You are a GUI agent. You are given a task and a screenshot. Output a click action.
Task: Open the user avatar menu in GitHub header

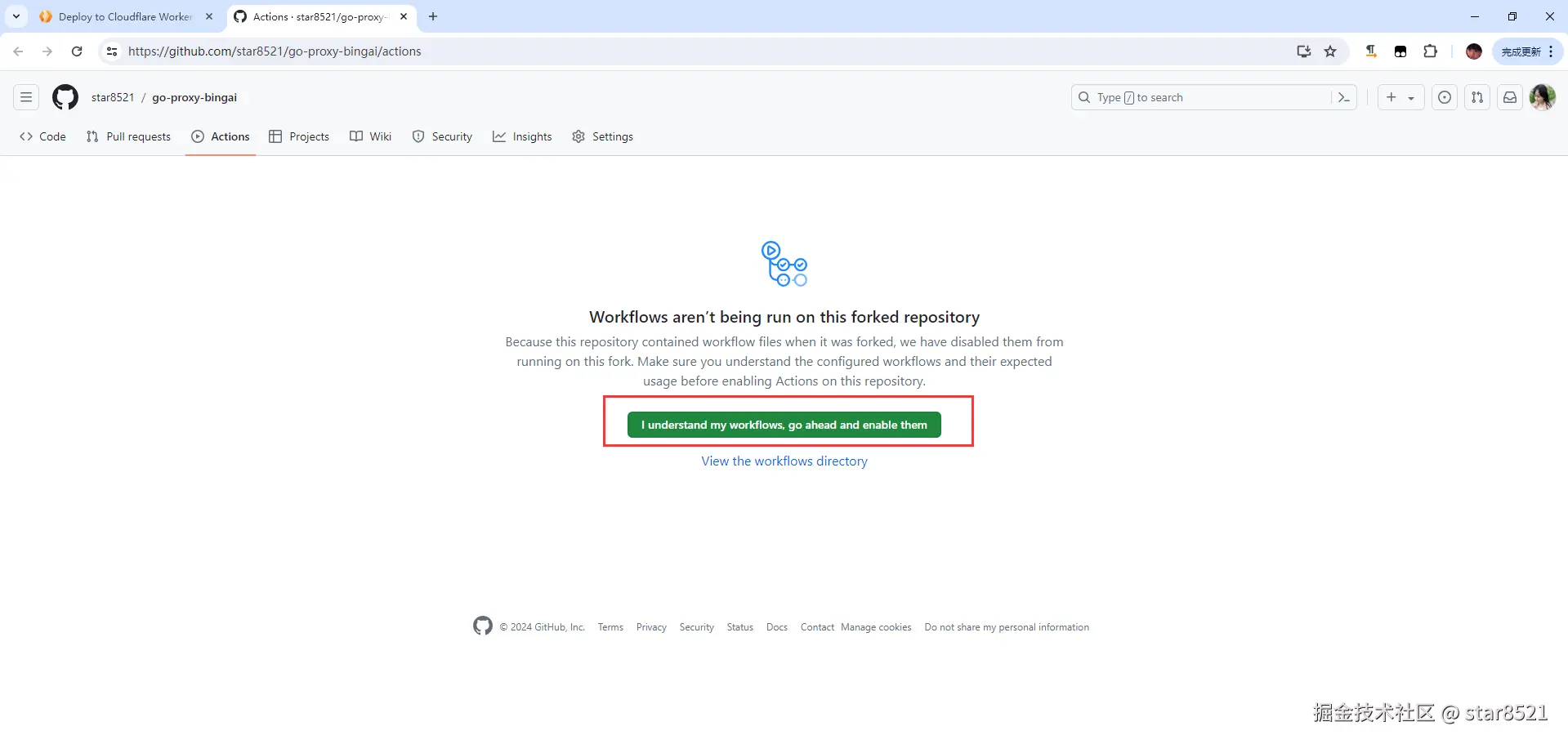click(1543, 97)
